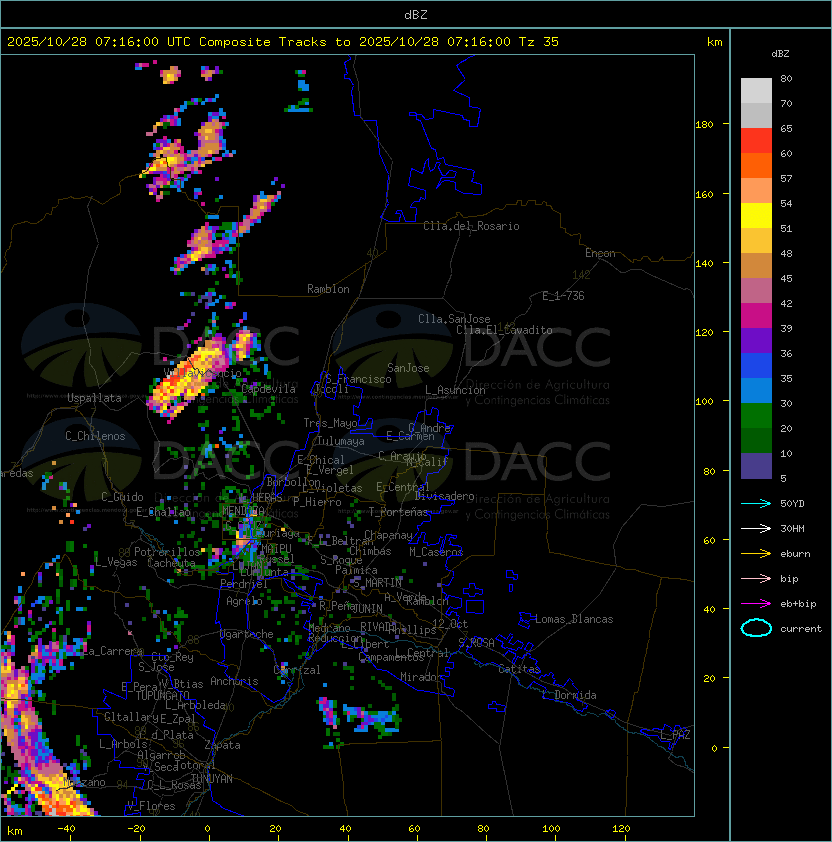
Task: Click the dBZ heading above color scale
Action: [x=780, y=54]
